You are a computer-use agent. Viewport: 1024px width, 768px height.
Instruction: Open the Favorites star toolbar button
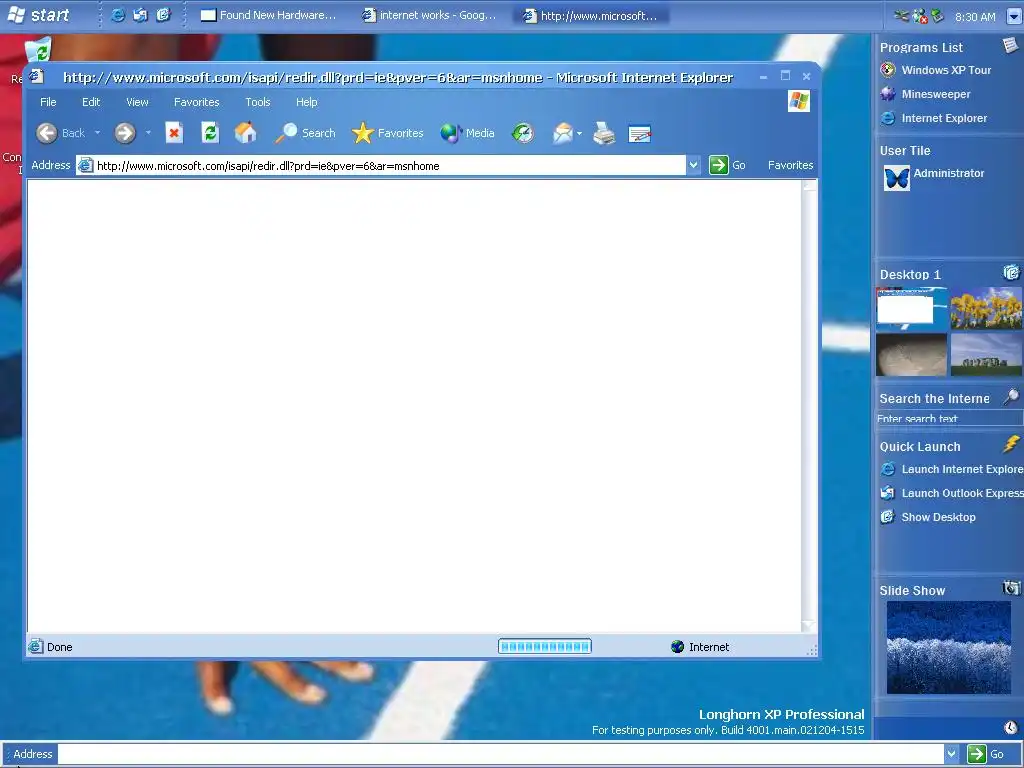[x=387, y=133]
